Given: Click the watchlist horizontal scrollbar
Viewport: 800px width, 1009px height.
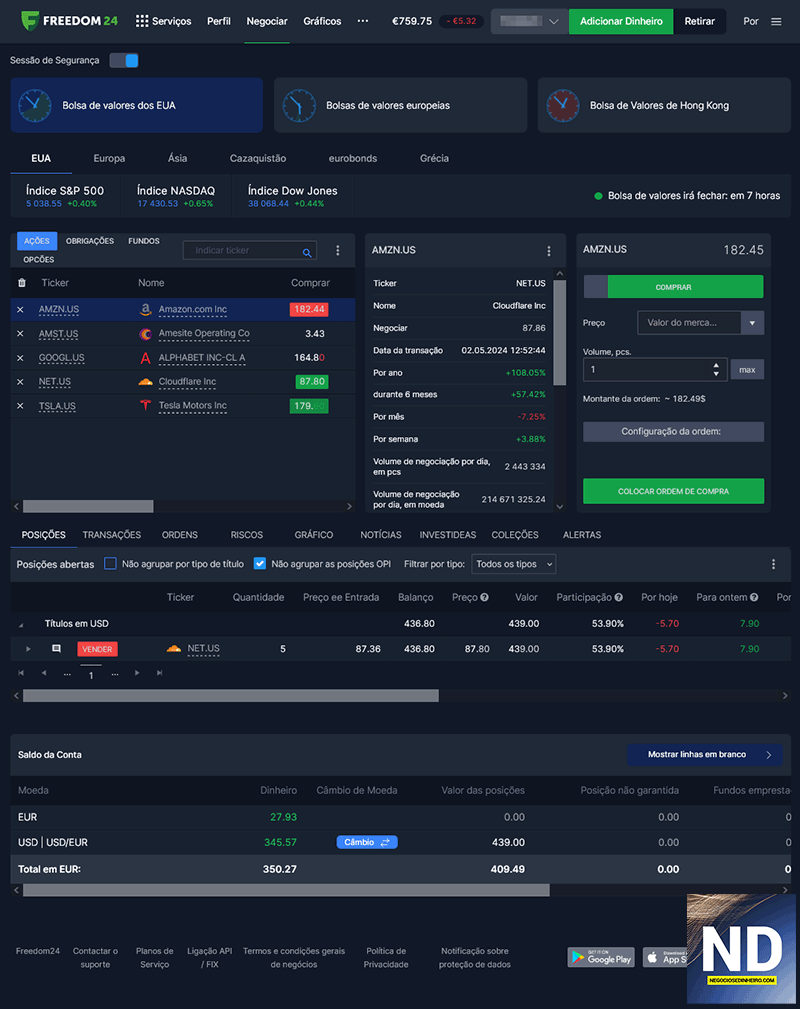Looking at the screenshot, I should click(x=88, y=506).
